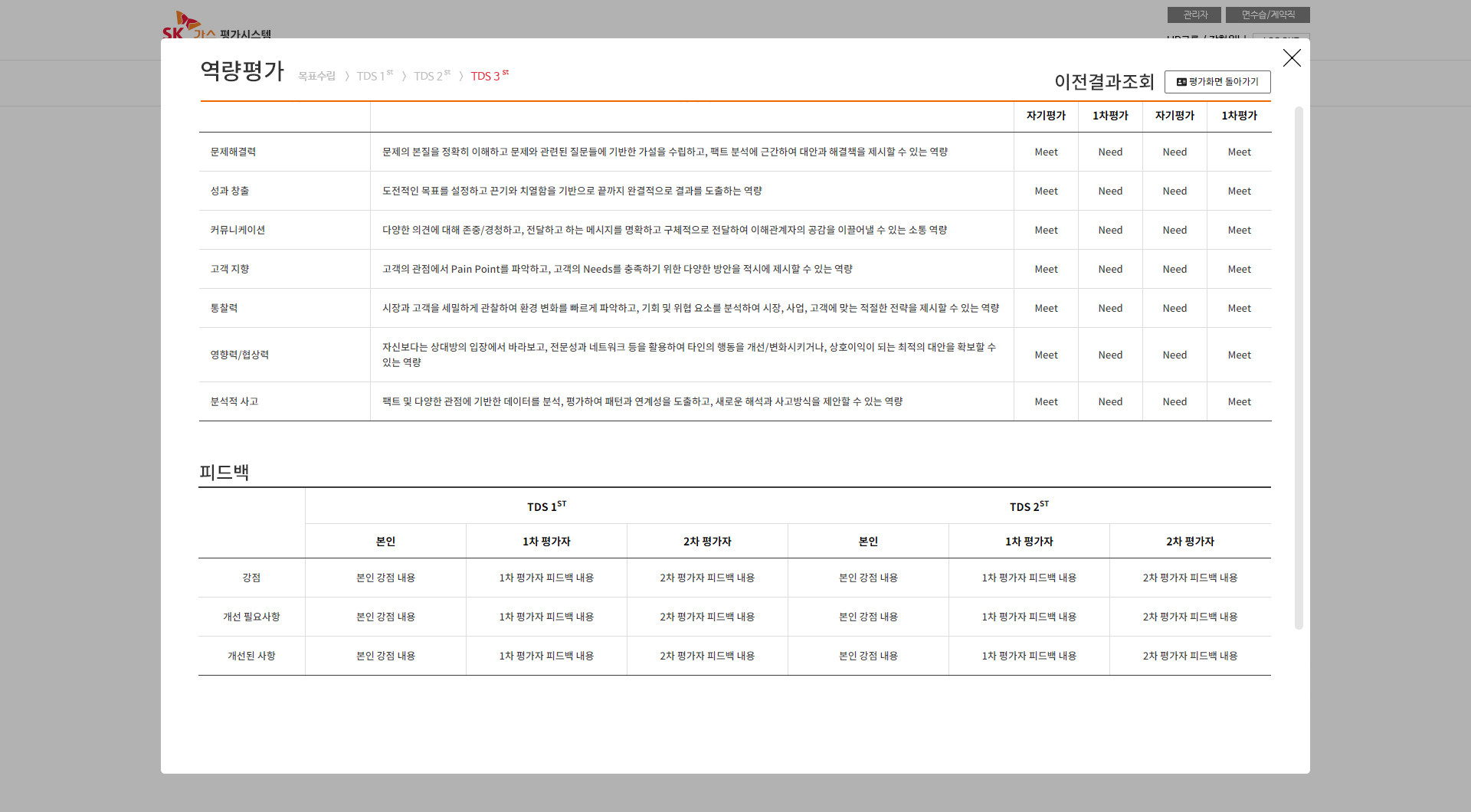Screen dimensions: 1471x812
Task: Click the 영향력/협상력 competency name
Action: (240, 355)
